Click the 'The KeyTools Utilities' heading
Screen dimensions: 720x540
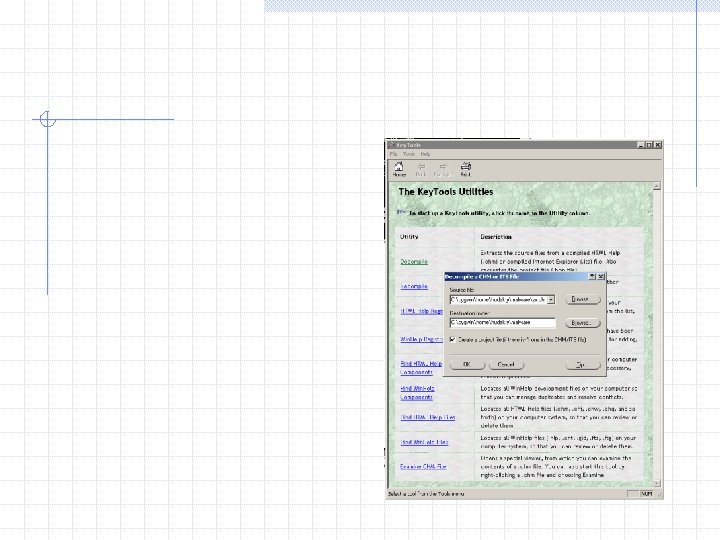coord(446,192)
